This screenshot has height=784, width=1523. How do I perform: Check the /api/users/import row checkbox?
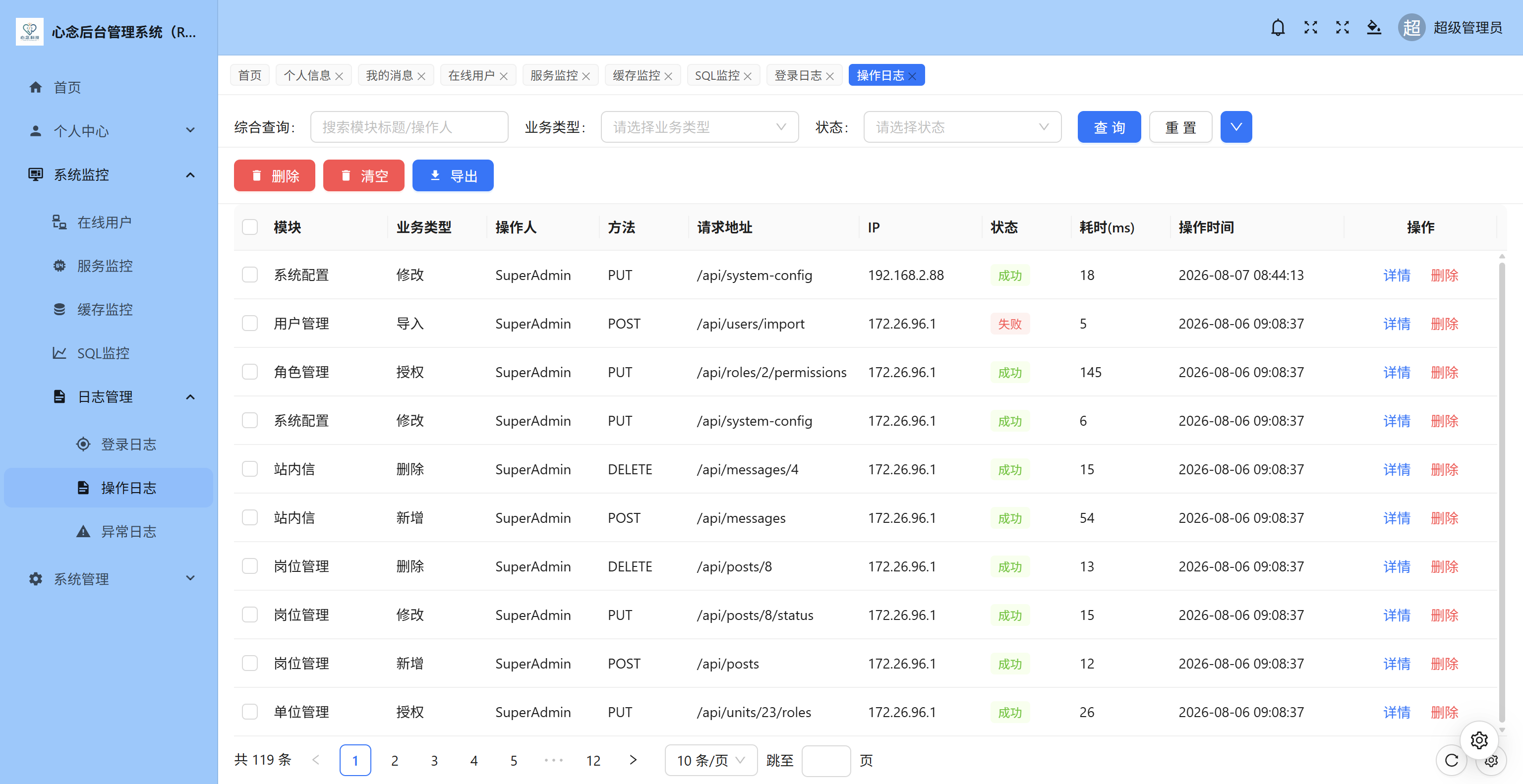point(249,324)
